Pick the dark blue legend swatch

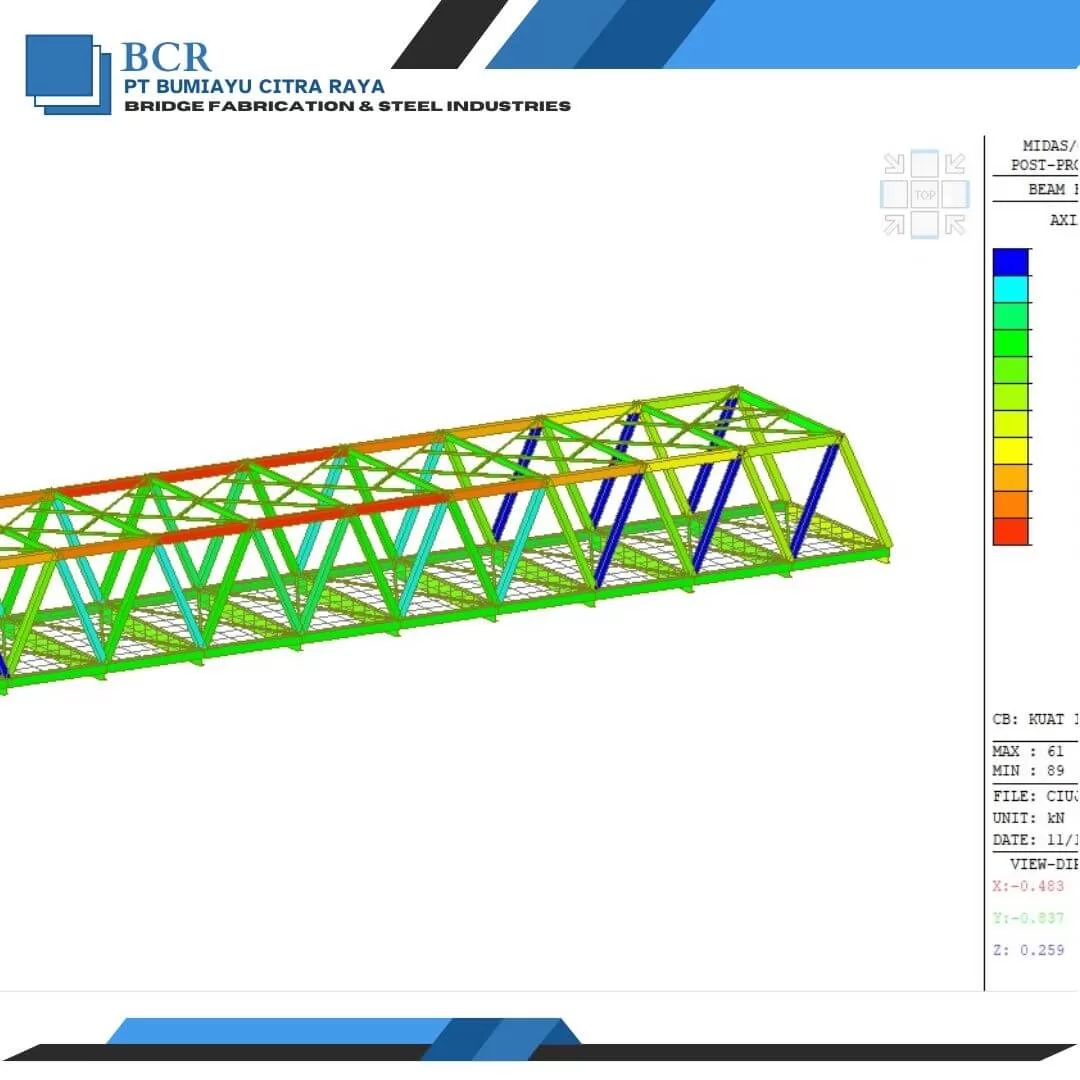[x=1010, y=262]
